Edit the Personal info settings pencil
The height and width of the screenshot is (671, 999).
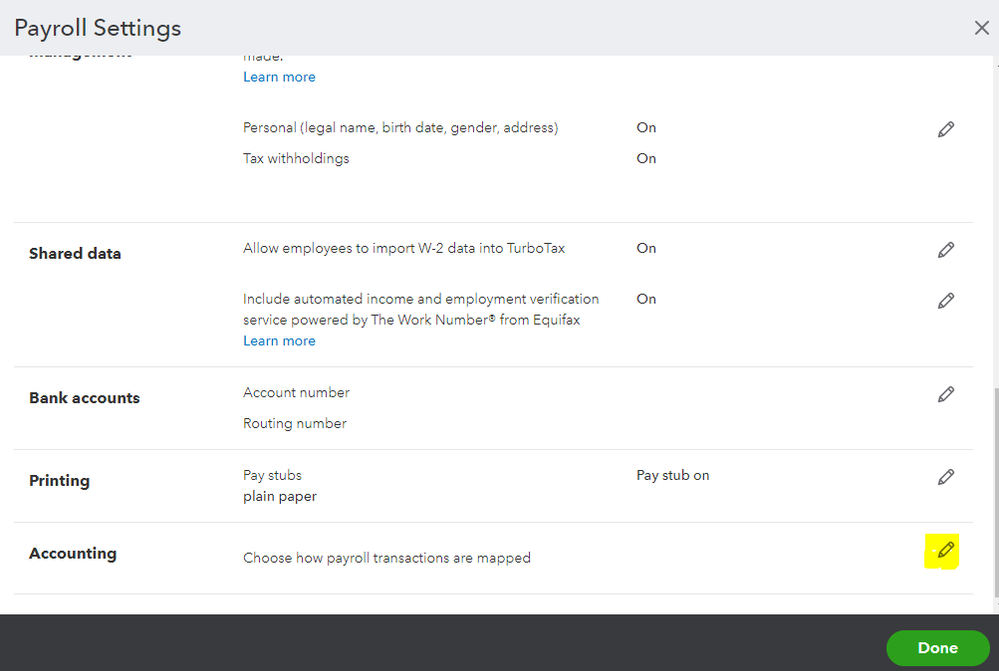[x=945, y=129]
